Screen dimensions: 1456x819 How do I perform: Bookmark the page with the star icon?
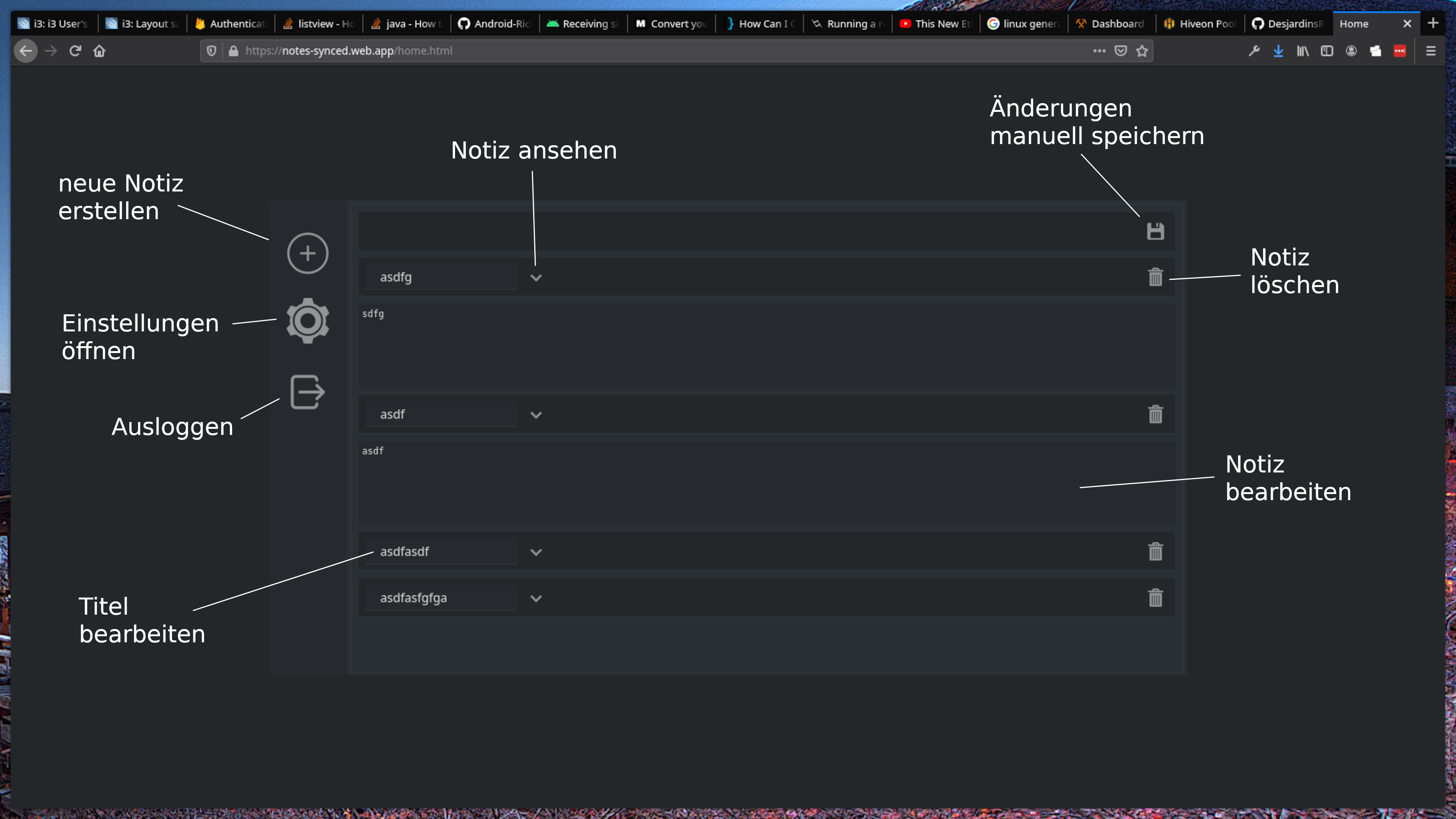point(1142,51)
